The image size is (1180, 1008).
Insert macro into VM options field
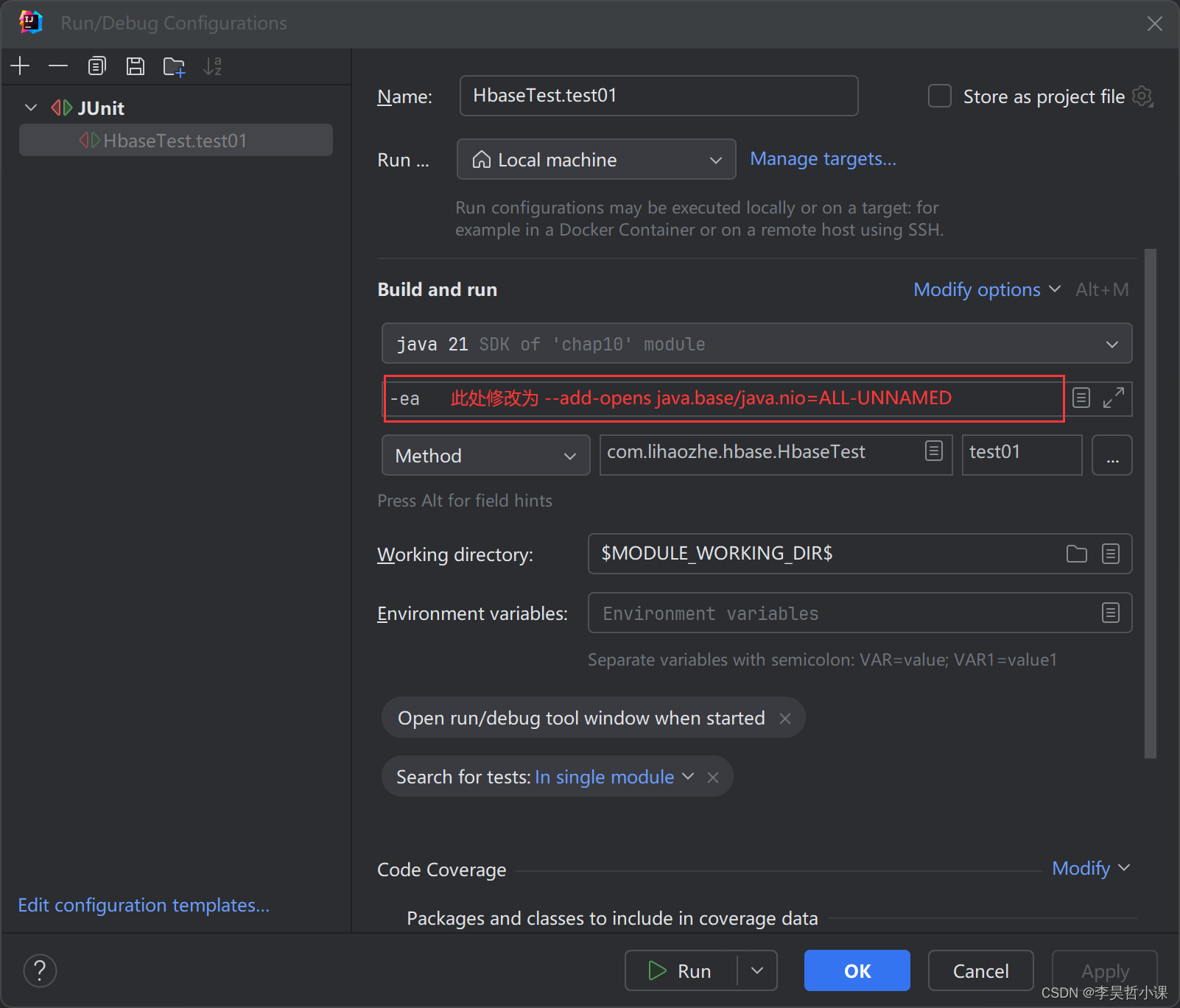coord(1081,398)
